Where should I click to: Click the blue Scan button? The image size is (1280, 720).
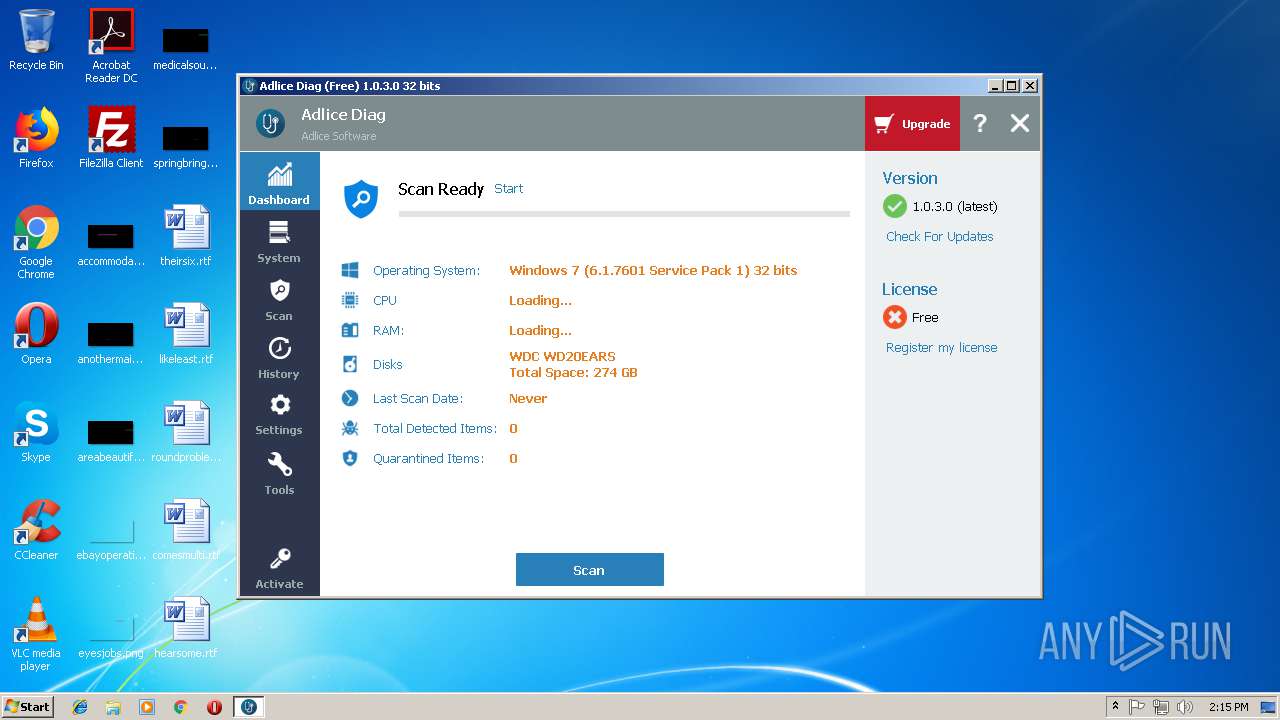pyautogui.click(x=589, y=570)
